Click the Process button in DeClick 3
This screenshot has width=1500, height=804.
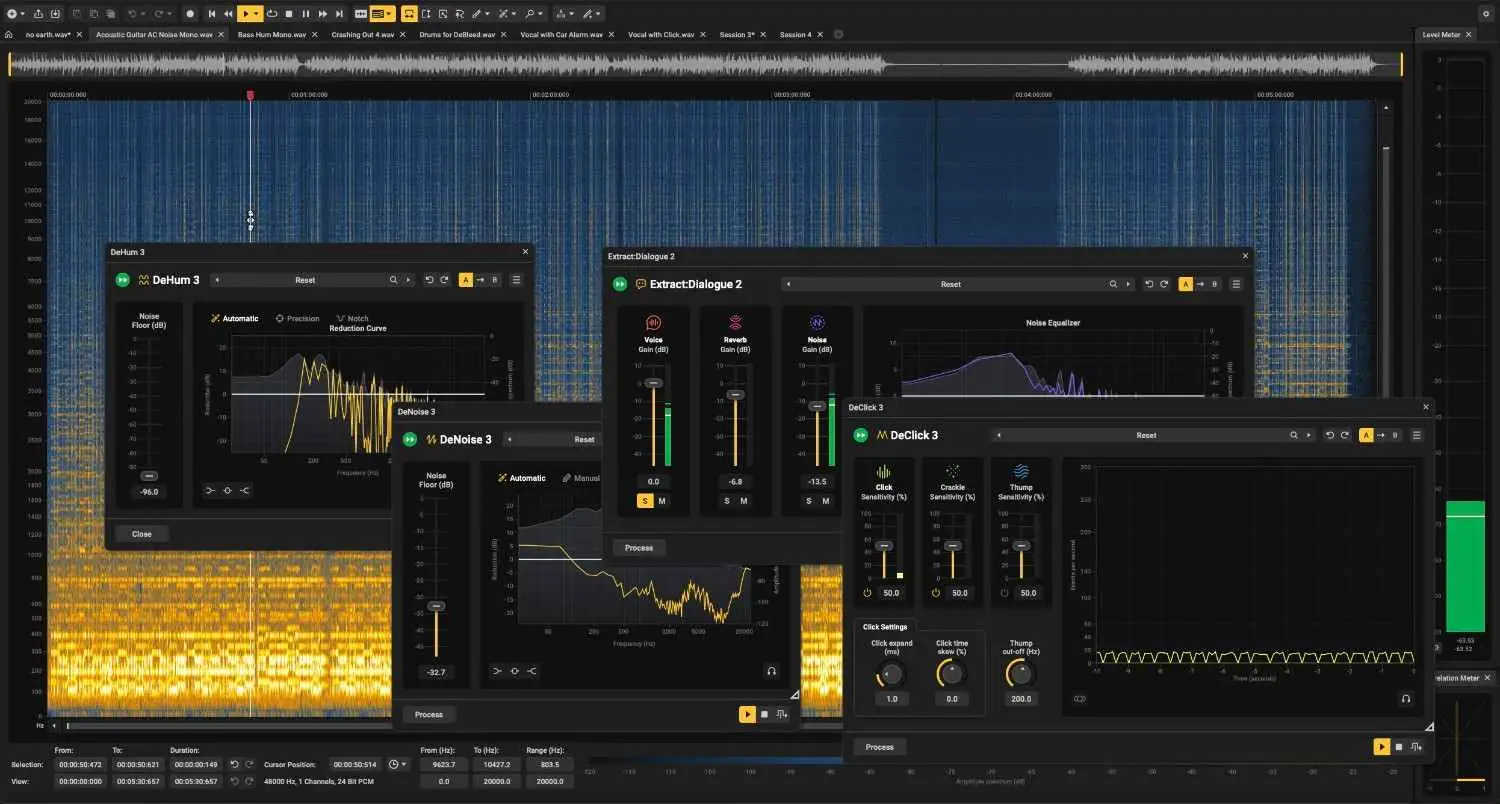pyautogui.click(x=880, y=747)
